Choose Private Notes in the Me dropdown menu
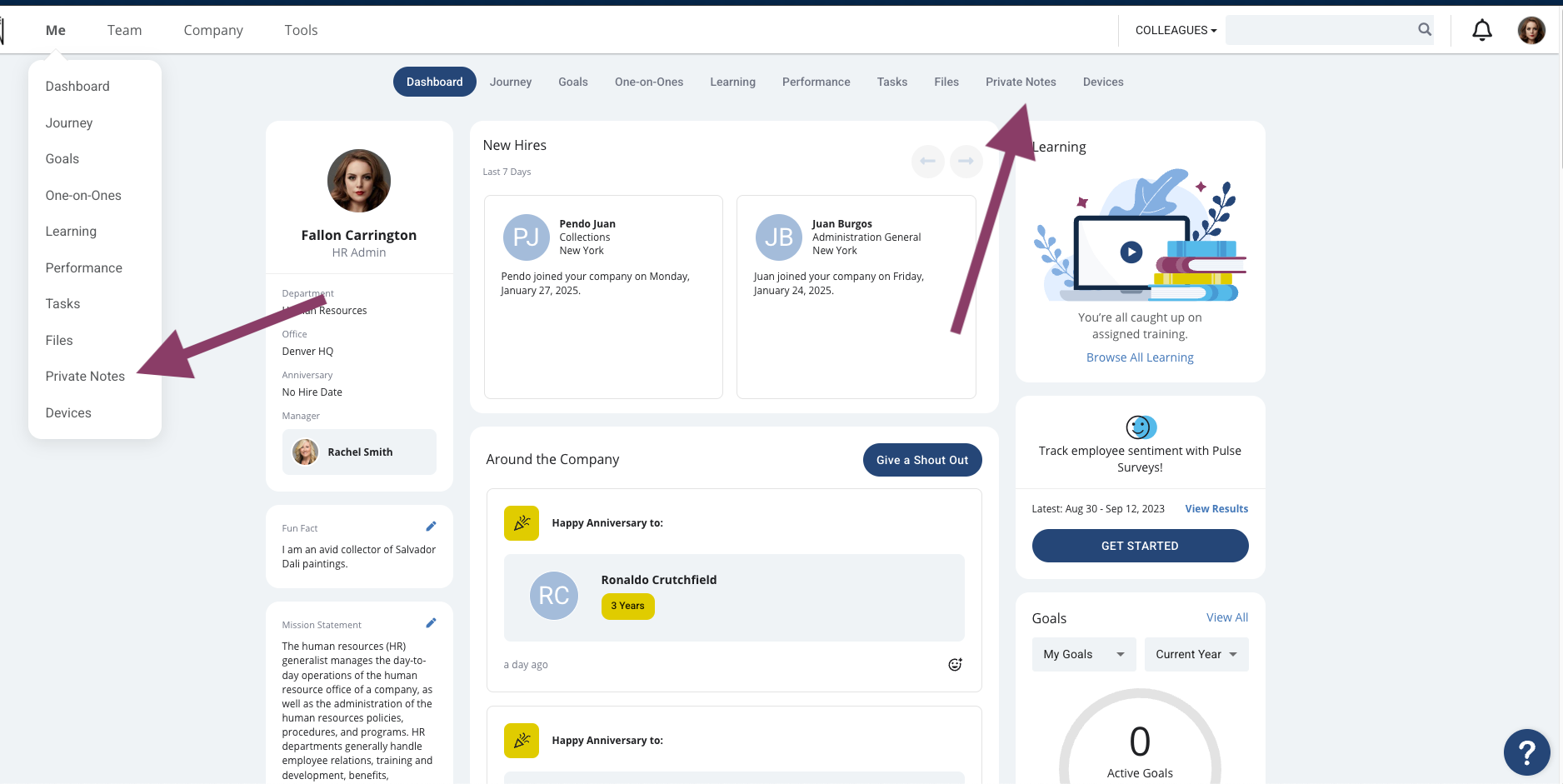This screenshot has height=784, width=1563. (85, 377)
